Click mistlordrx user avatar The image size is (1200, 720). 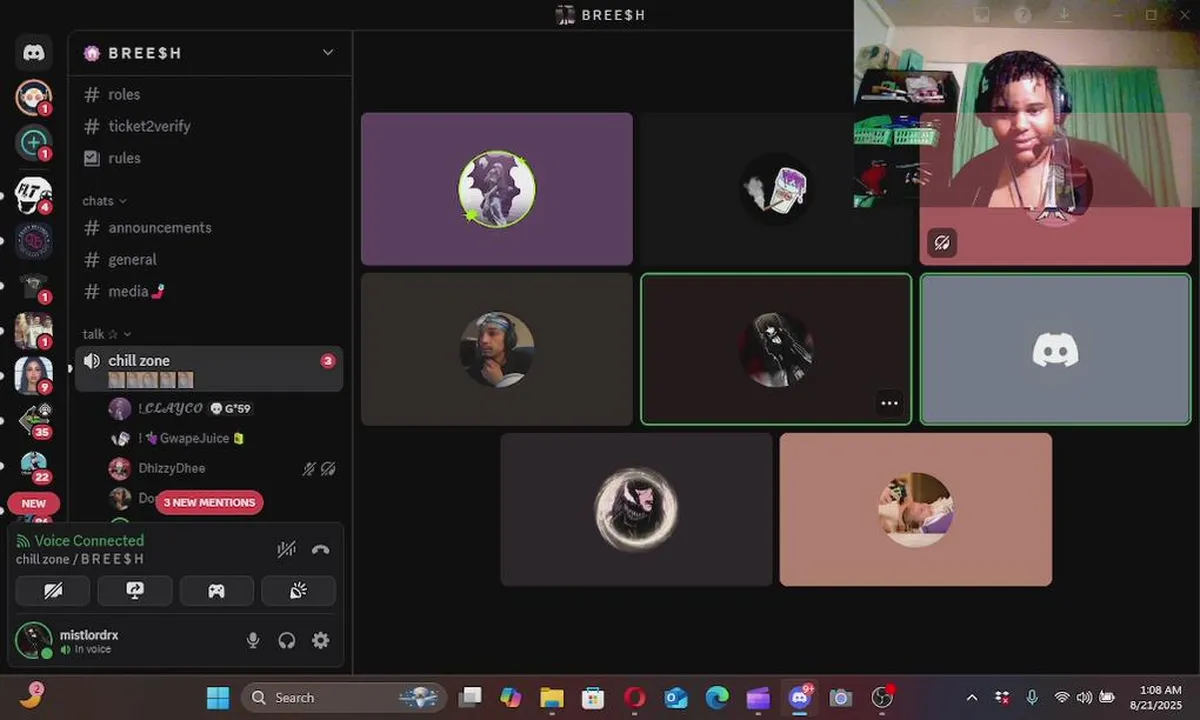[x=34, y=641]
